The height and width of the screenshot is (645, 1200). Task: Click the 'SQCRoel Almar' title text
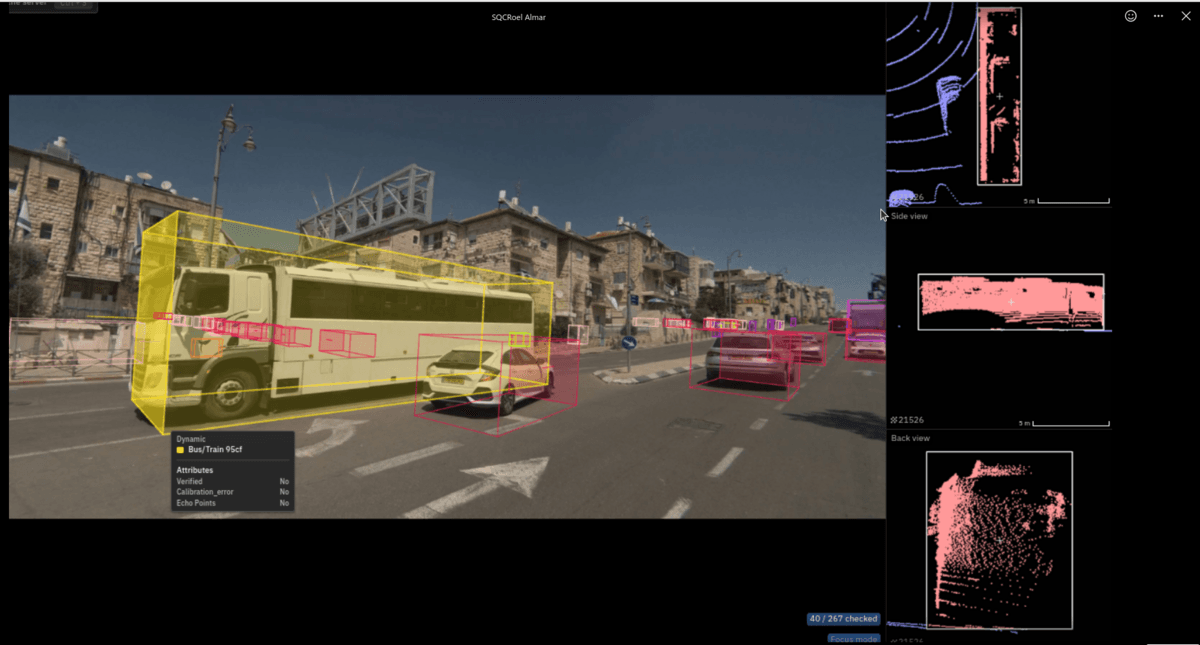(519, 17)
